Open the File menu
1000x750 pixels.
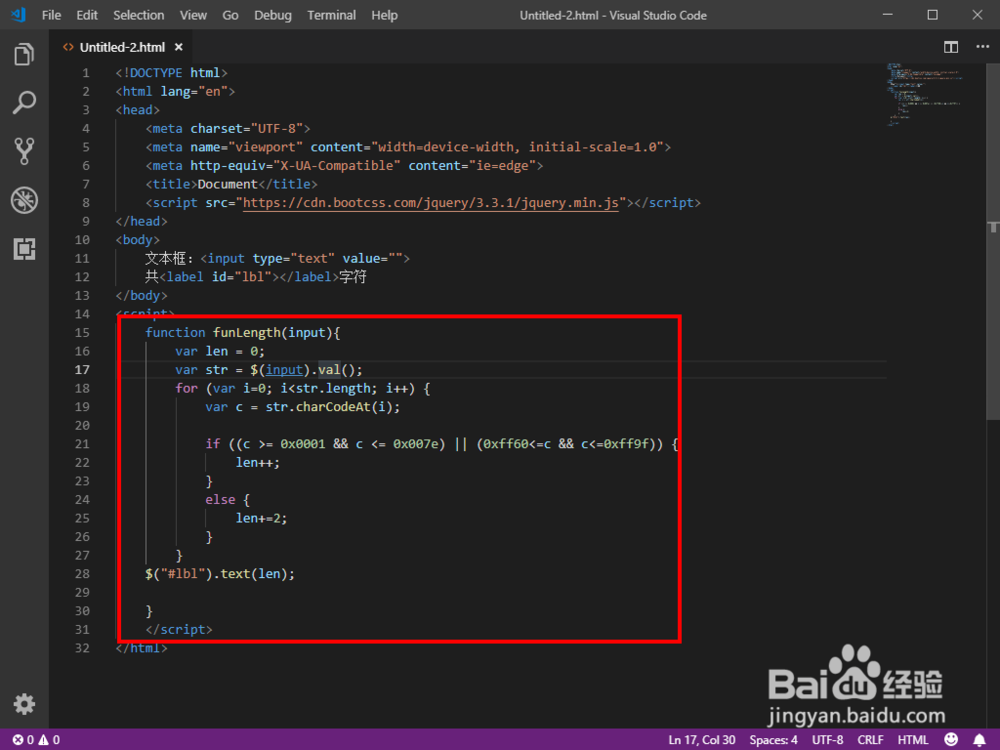pyautogui.click(x=51, y=15)
